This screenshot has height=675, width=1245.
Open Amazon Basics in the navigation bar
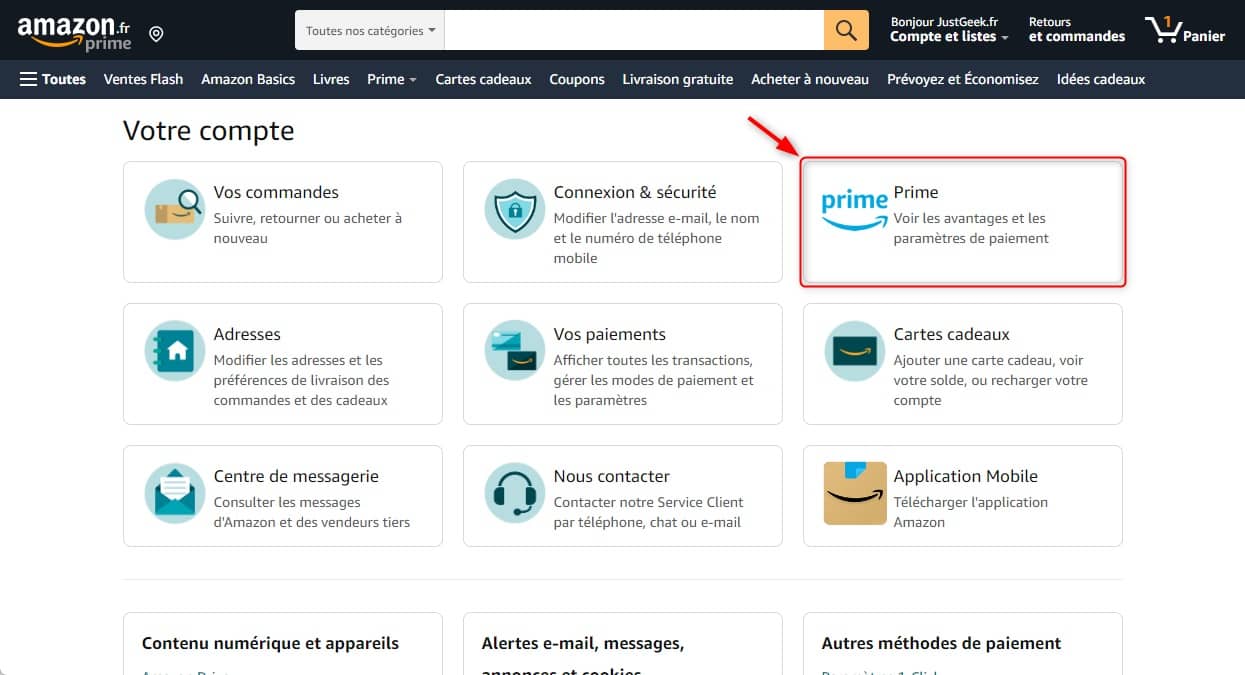[248, 79]
